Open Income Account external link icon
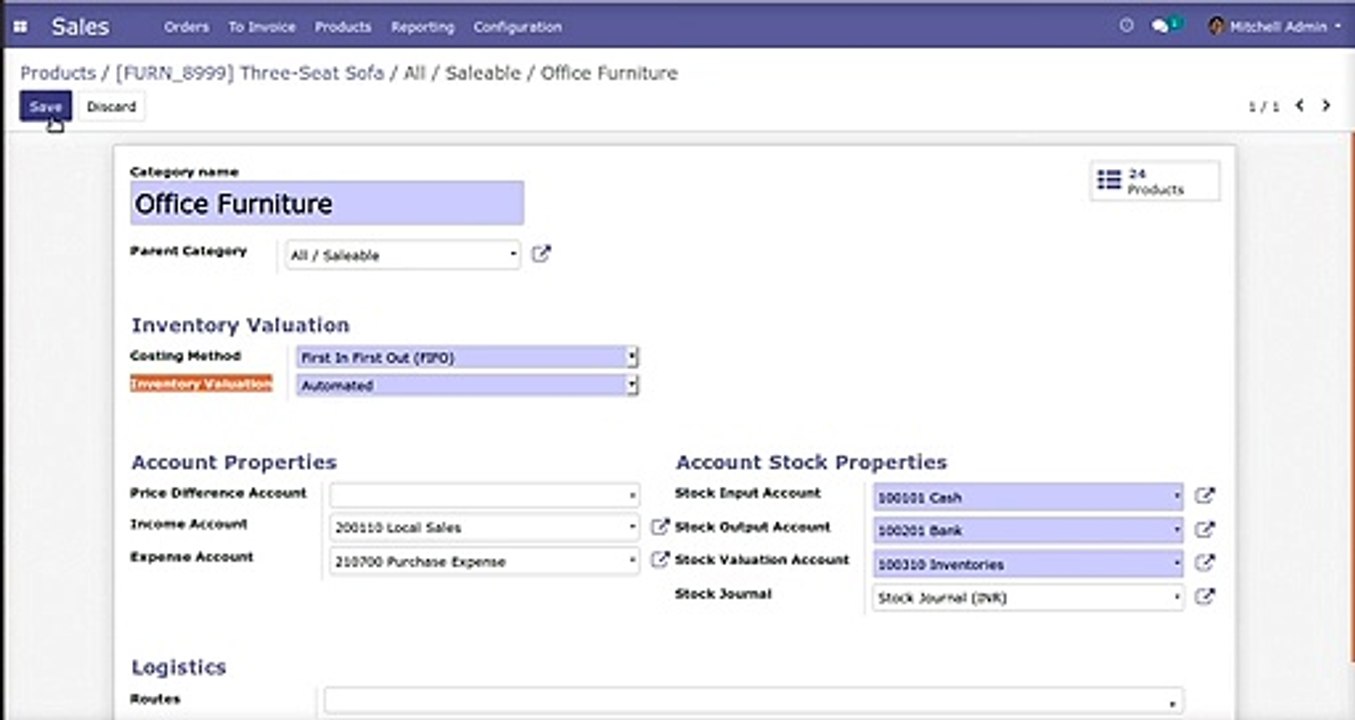The height and width of the screenshot is (720, 1355). pos(659,526)
